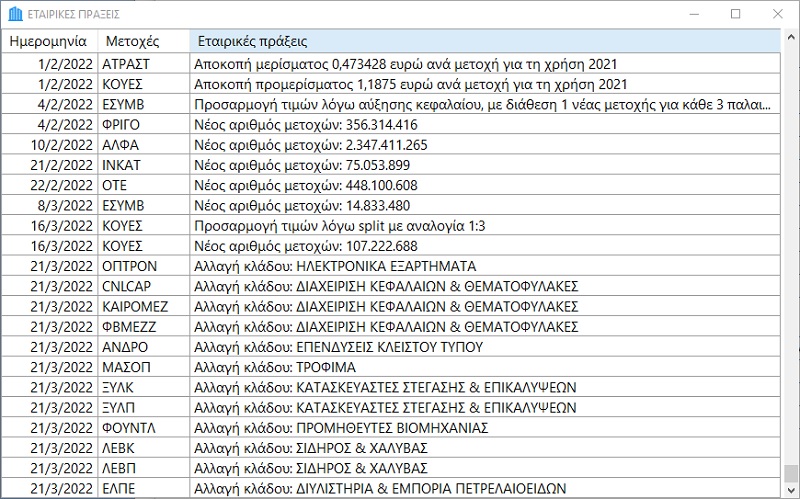Click the vertical scrollbar thumb
800x499 pixels.
coord(790,473)
